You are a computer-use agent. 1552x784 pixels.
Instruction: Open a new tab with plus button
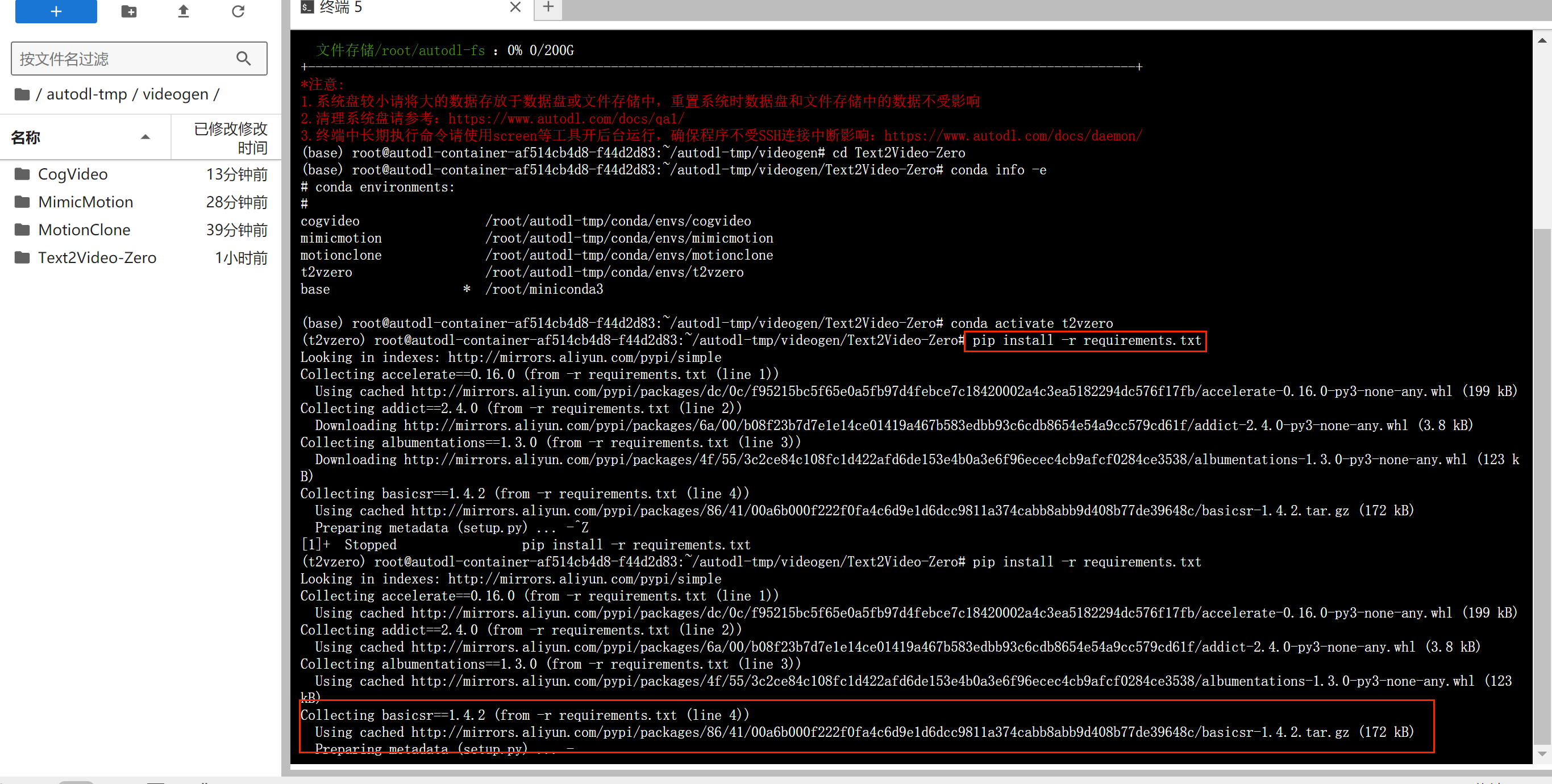[548, 7]
